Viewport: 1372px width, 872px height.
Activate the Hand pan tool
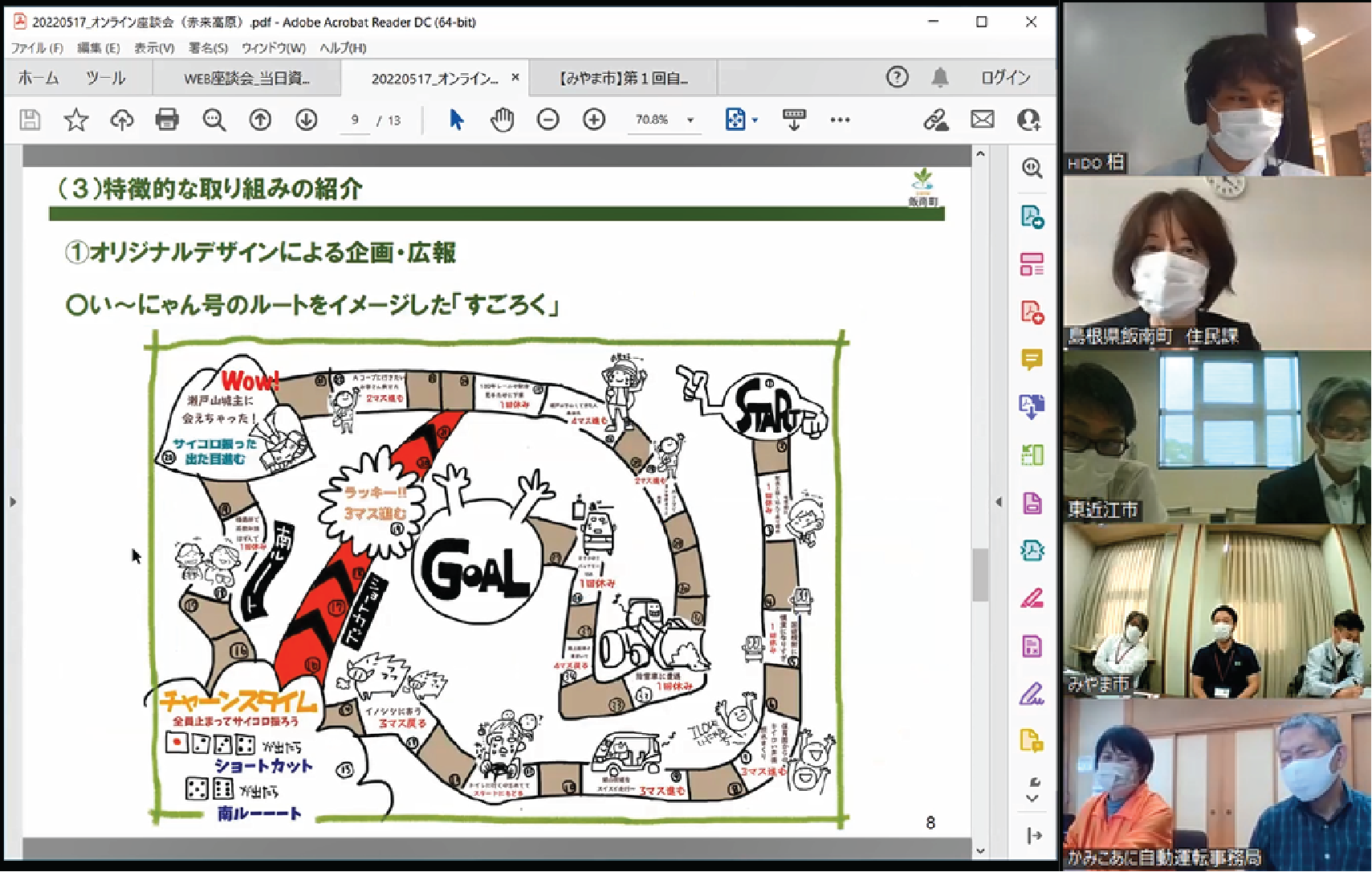point(502,120)
